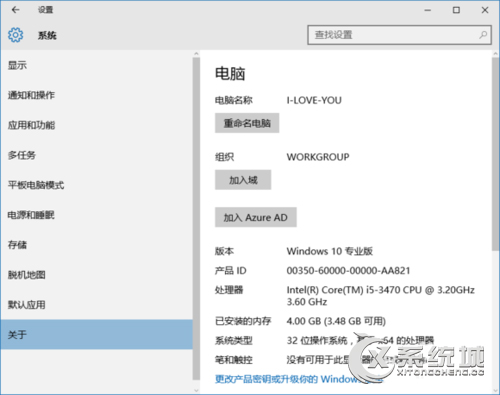This screenshot has height=395, width=500.
Task: Click the 重命名电脑 button
Action: click(247, 123)
